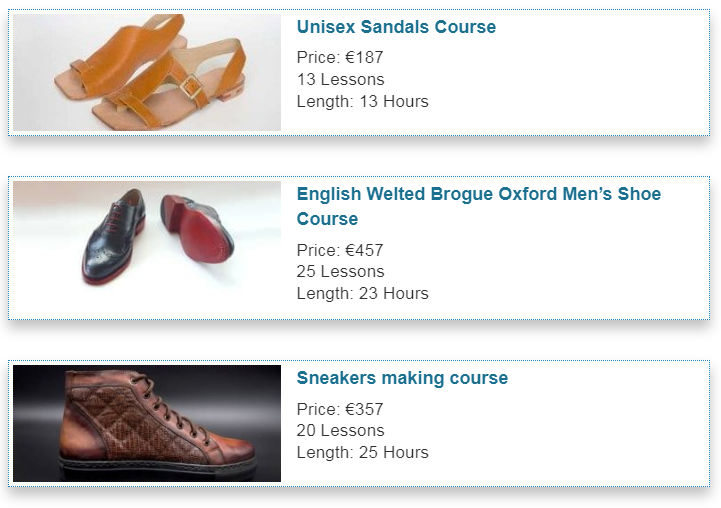Image resolution: width=721 pixels, height=508 pixels.
Task: Select the €357 price label
Action: pos(340,409)
